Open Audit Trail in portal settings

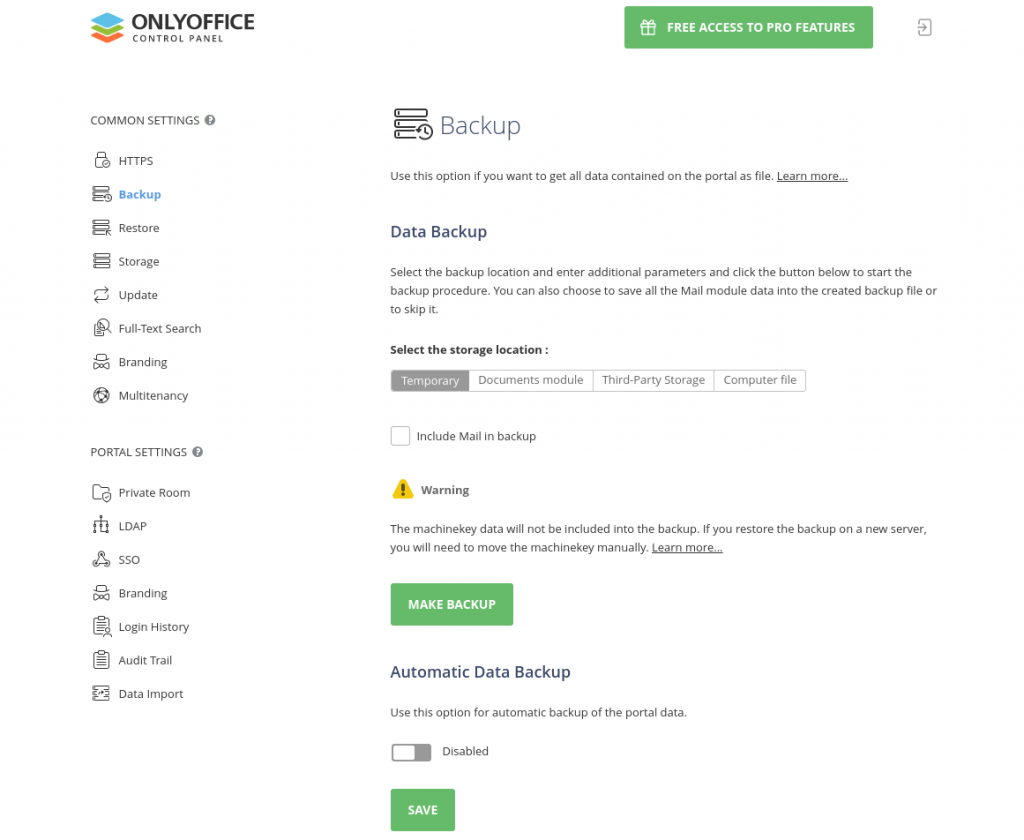[x=145, y=661]
